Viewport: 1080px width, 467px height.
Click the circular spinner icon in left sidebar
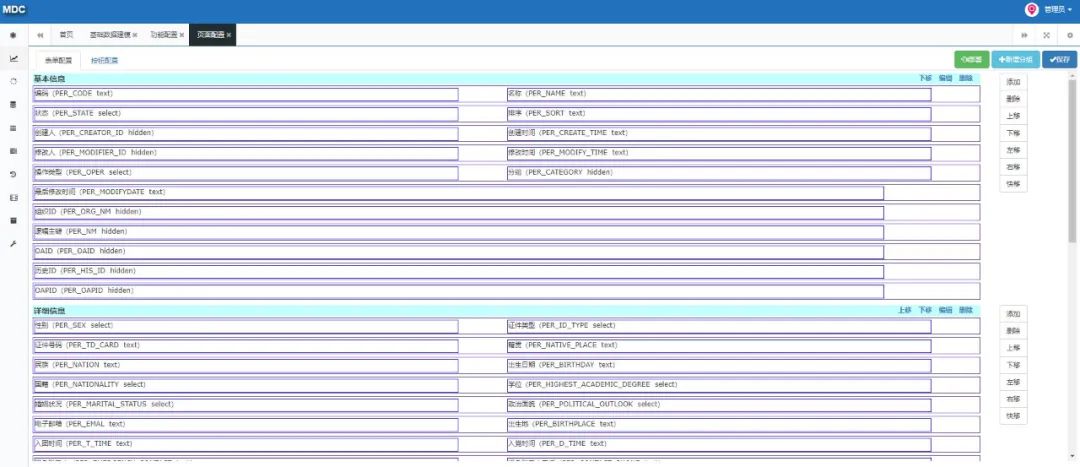click(x=13, y=81)
